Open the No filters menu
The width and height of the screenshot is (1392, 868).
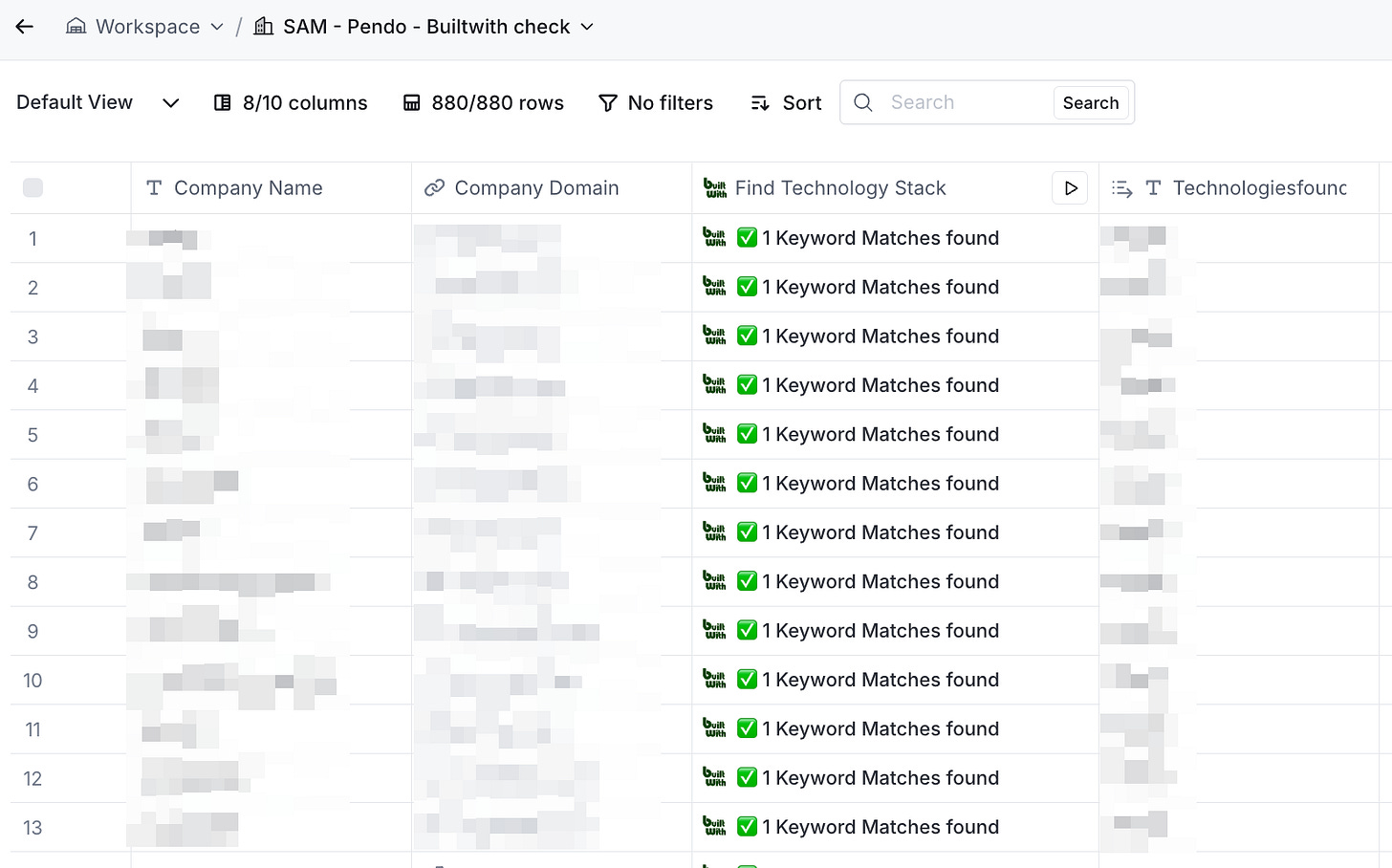[x=656, y=102]
